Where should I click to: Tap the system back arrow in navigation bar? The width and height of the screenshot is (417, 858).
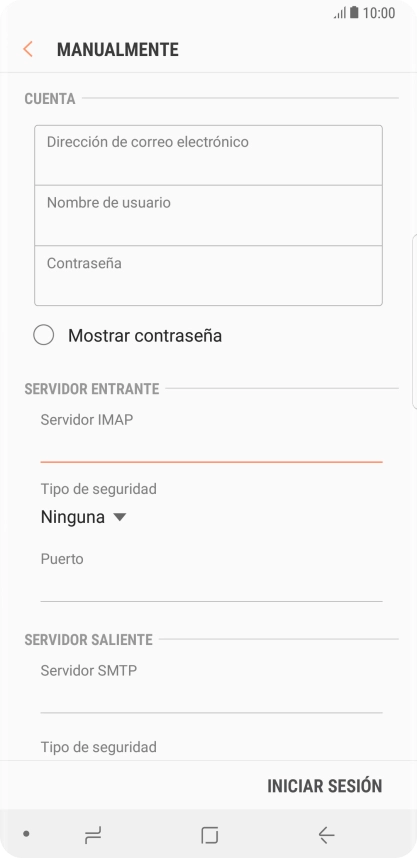coord(326,834)
